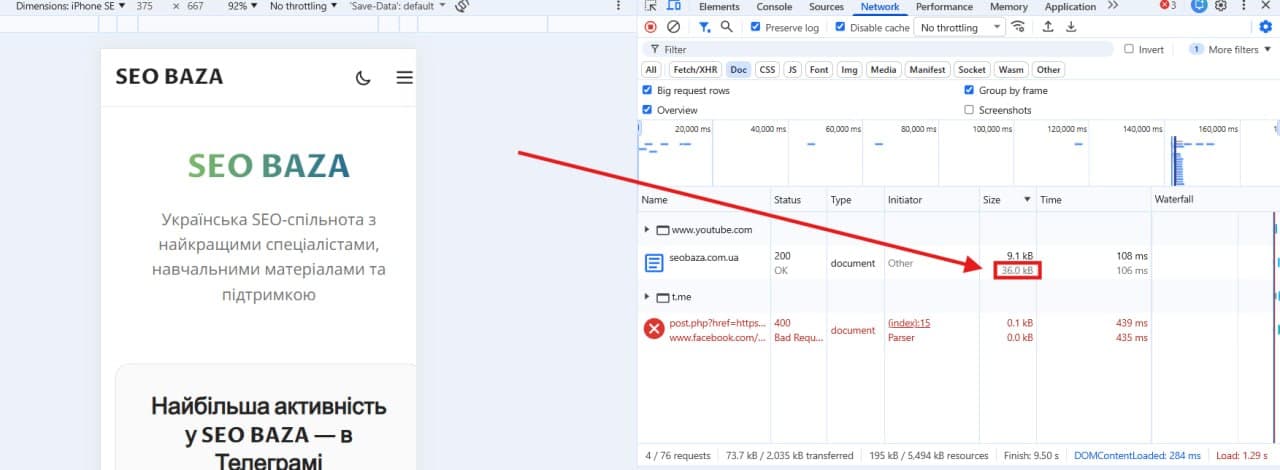Viewport: 1280px width, 470px height.
Task: Open the No throttling dropdown in Network panel
Action: [960, 27]
